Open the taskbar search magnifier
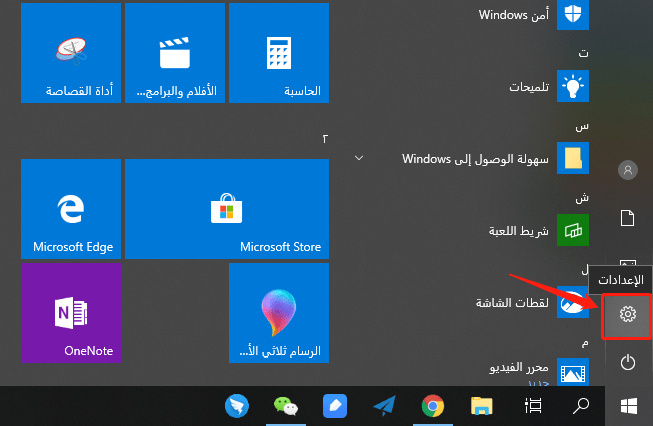653x426 pixels. pyautogui.click(x=581, y=406)
